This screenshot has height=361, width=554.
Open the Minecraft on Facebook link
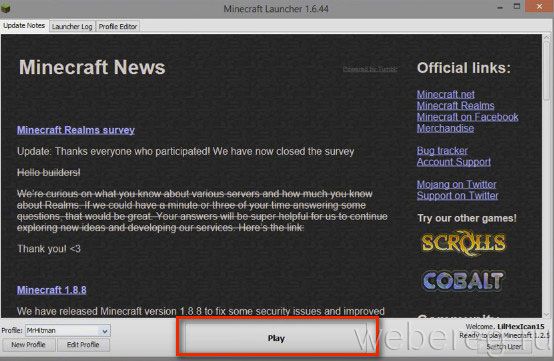(x=467, y=117)
